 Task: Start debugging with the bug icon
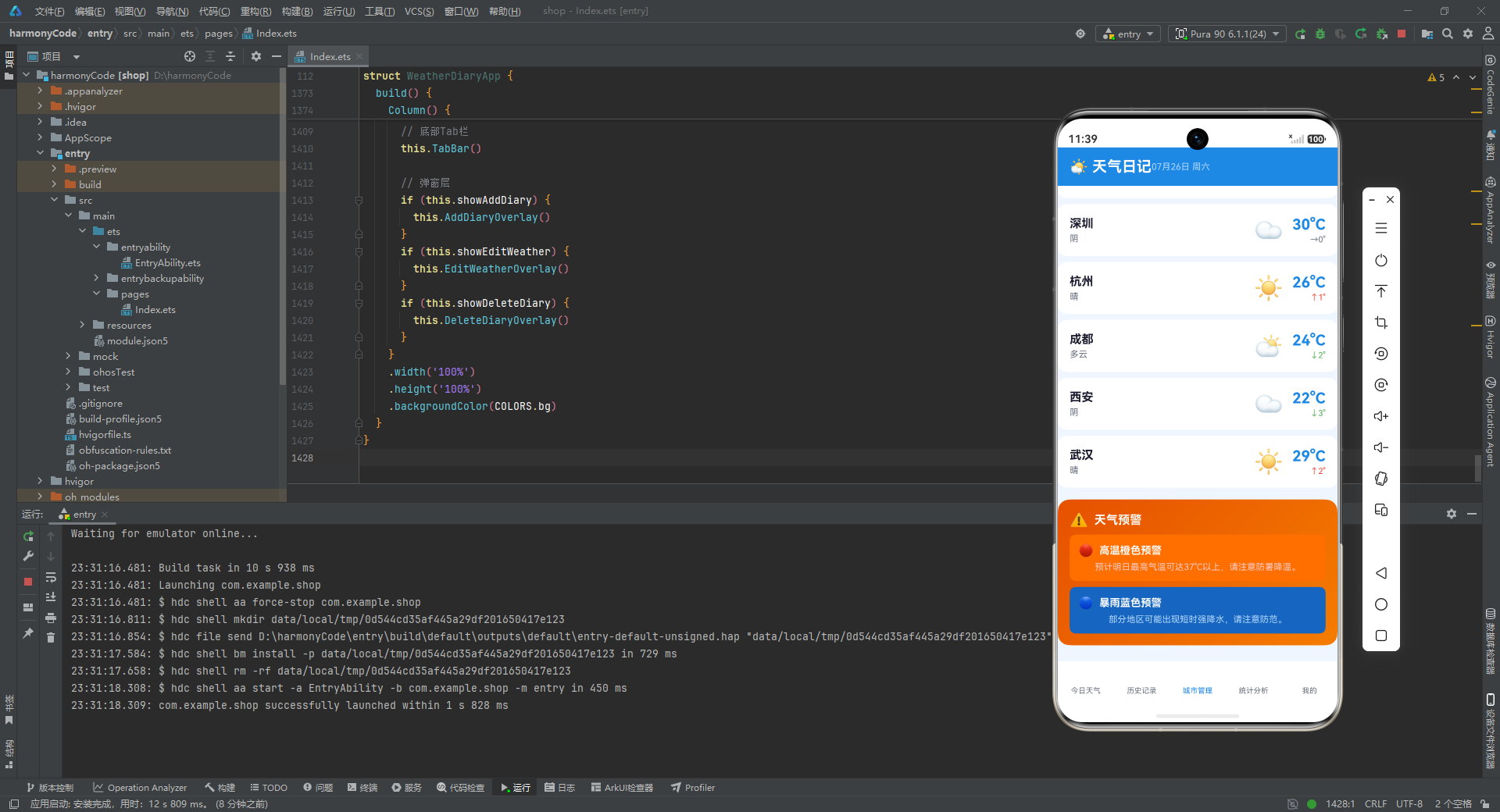(1320, 34)
